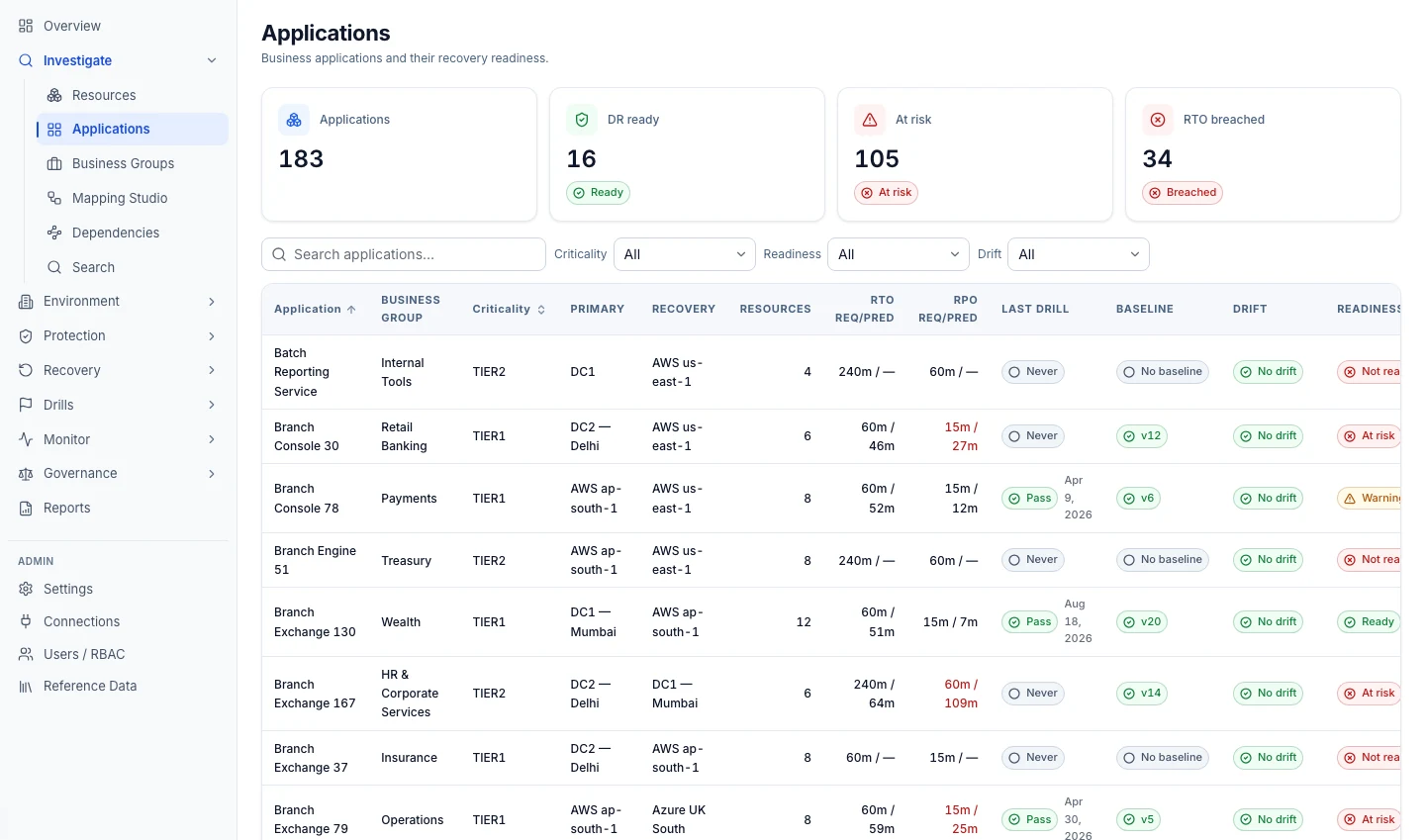Click the Dependencies icon in sidebar
Viewport: 1425px width, 840px height.
click(x=54, y=233)
